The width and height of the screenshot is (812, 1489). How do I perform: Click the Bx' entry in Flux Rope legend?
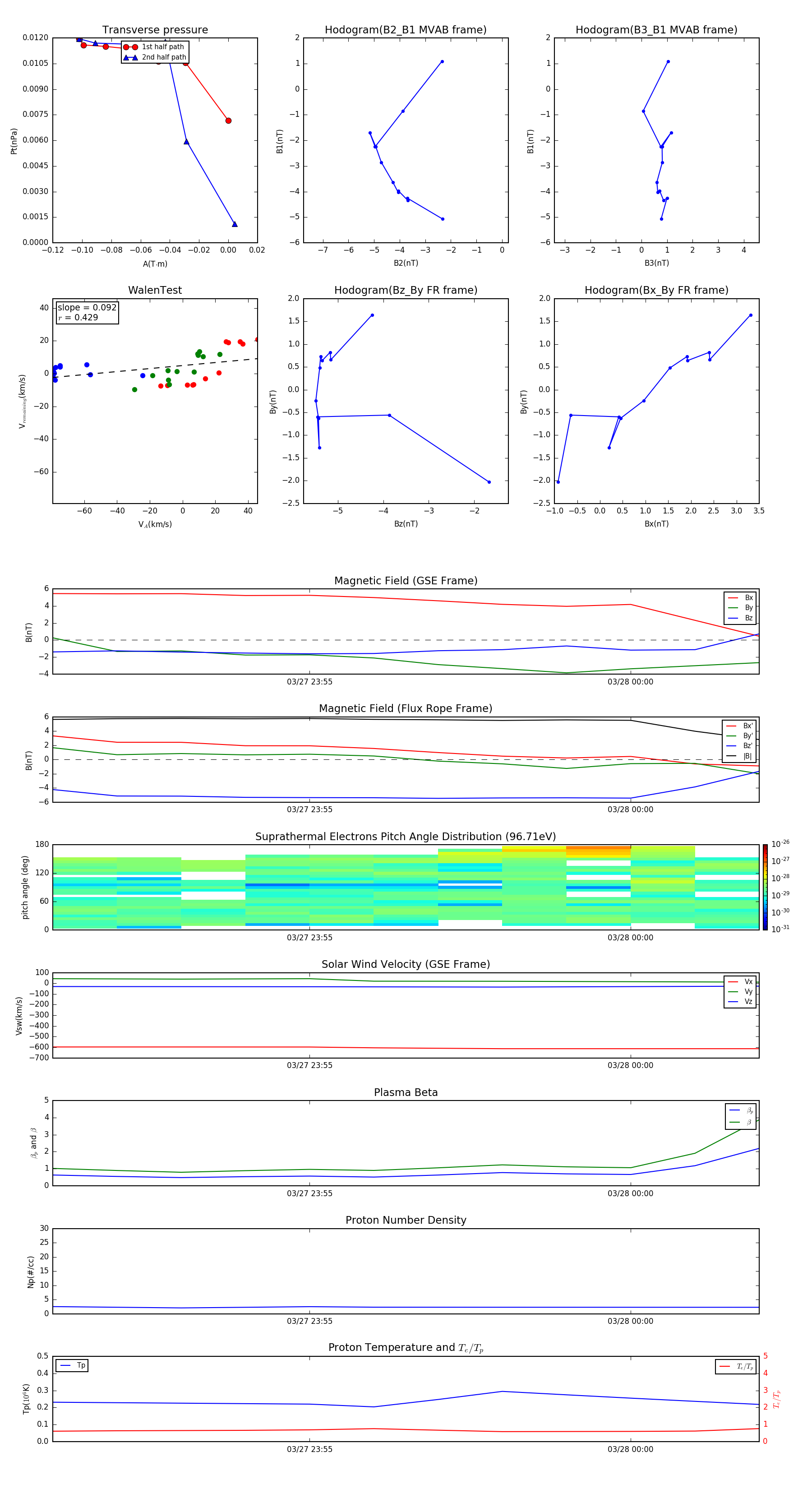click(x=740, y=726)
